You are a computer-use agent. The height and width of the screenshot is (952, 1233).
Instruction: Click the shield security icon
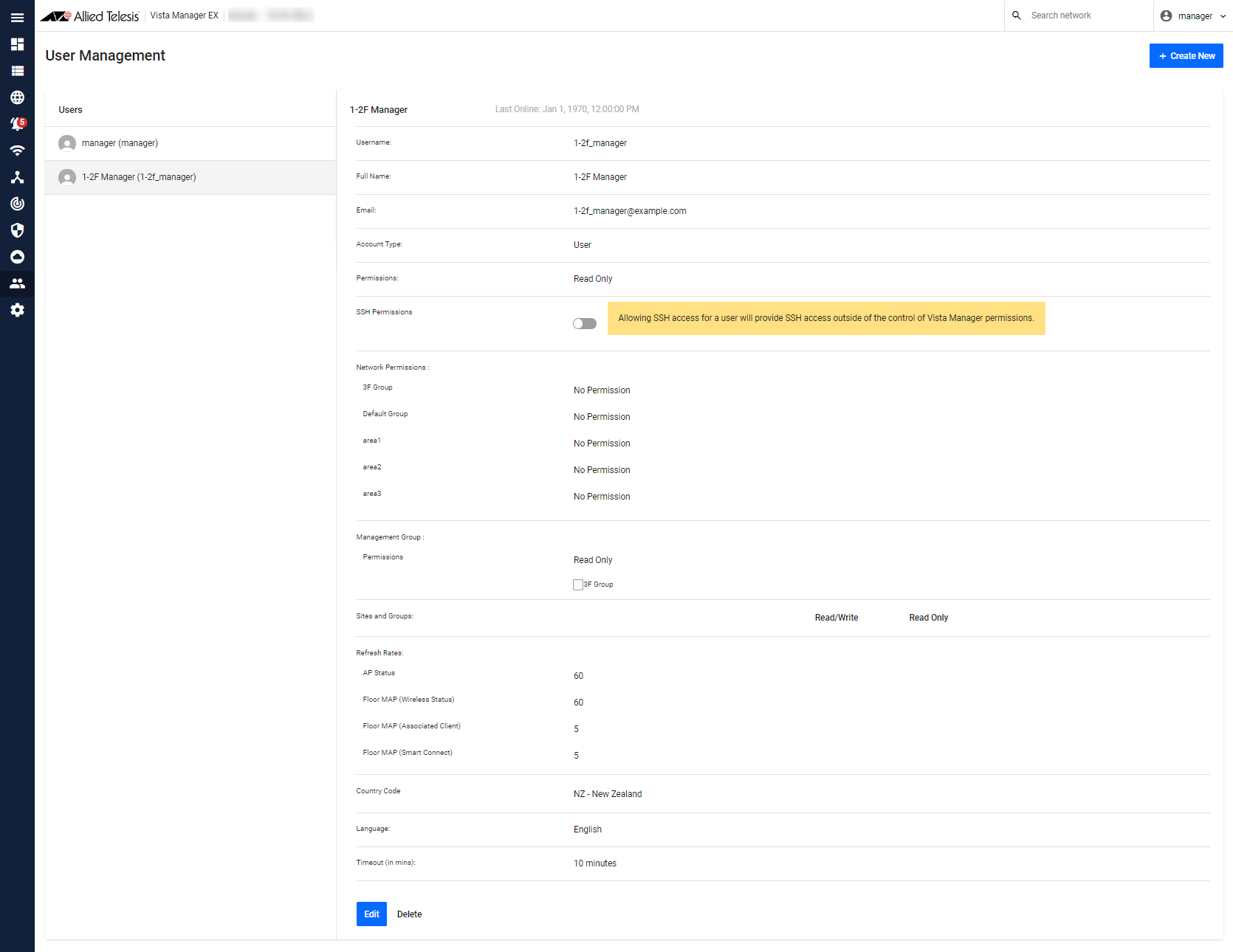(17, 230)
